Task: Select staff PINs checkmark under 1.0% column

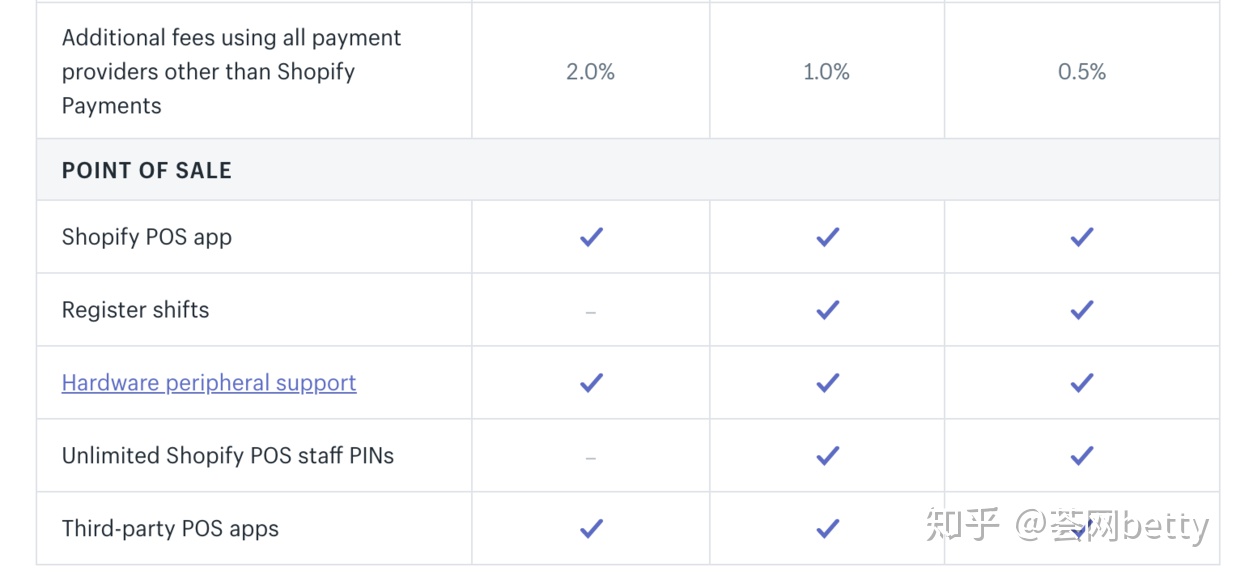Action: point(827,456)
